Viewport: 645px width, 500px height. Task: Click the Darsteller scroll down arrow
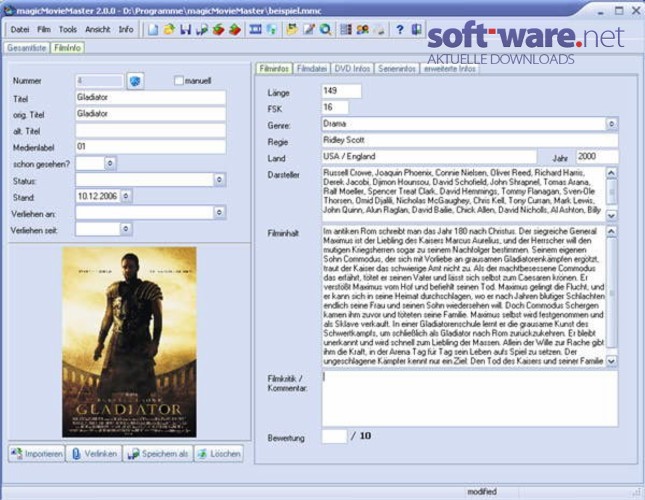point(612,215)
